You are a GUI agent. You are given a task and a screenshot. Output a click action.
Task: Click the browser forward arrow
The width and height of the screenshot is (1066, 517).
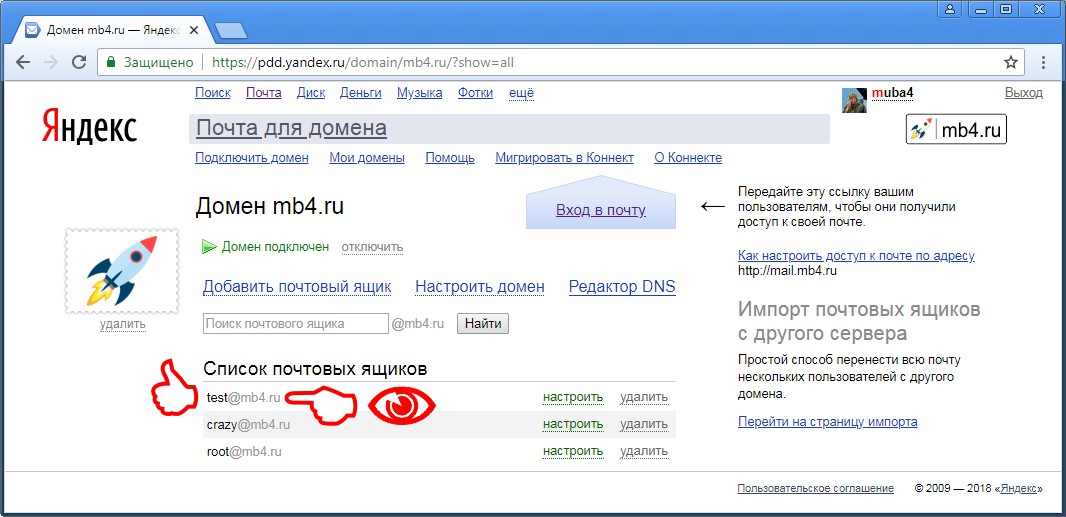tap(51, 63)
